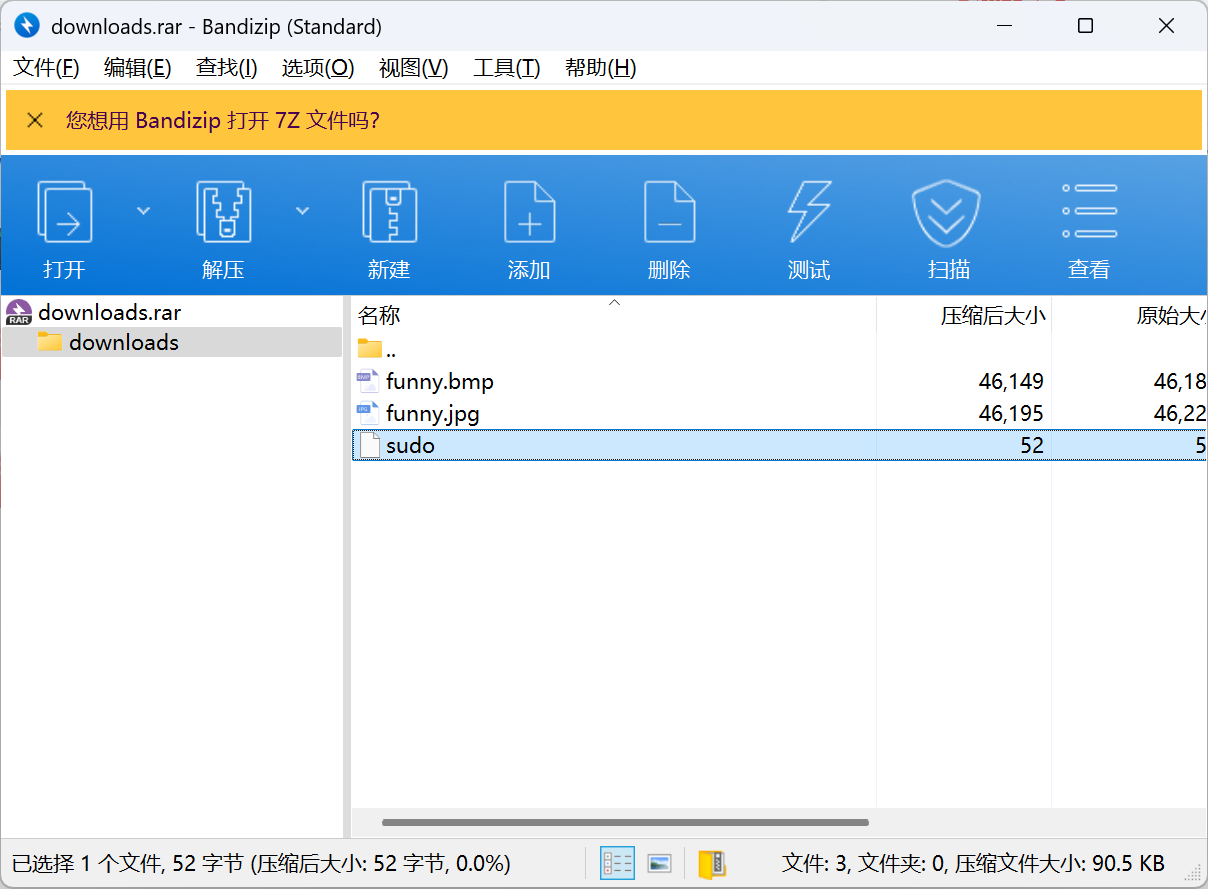Open the 帮助(H) menu

coord(601,68)
